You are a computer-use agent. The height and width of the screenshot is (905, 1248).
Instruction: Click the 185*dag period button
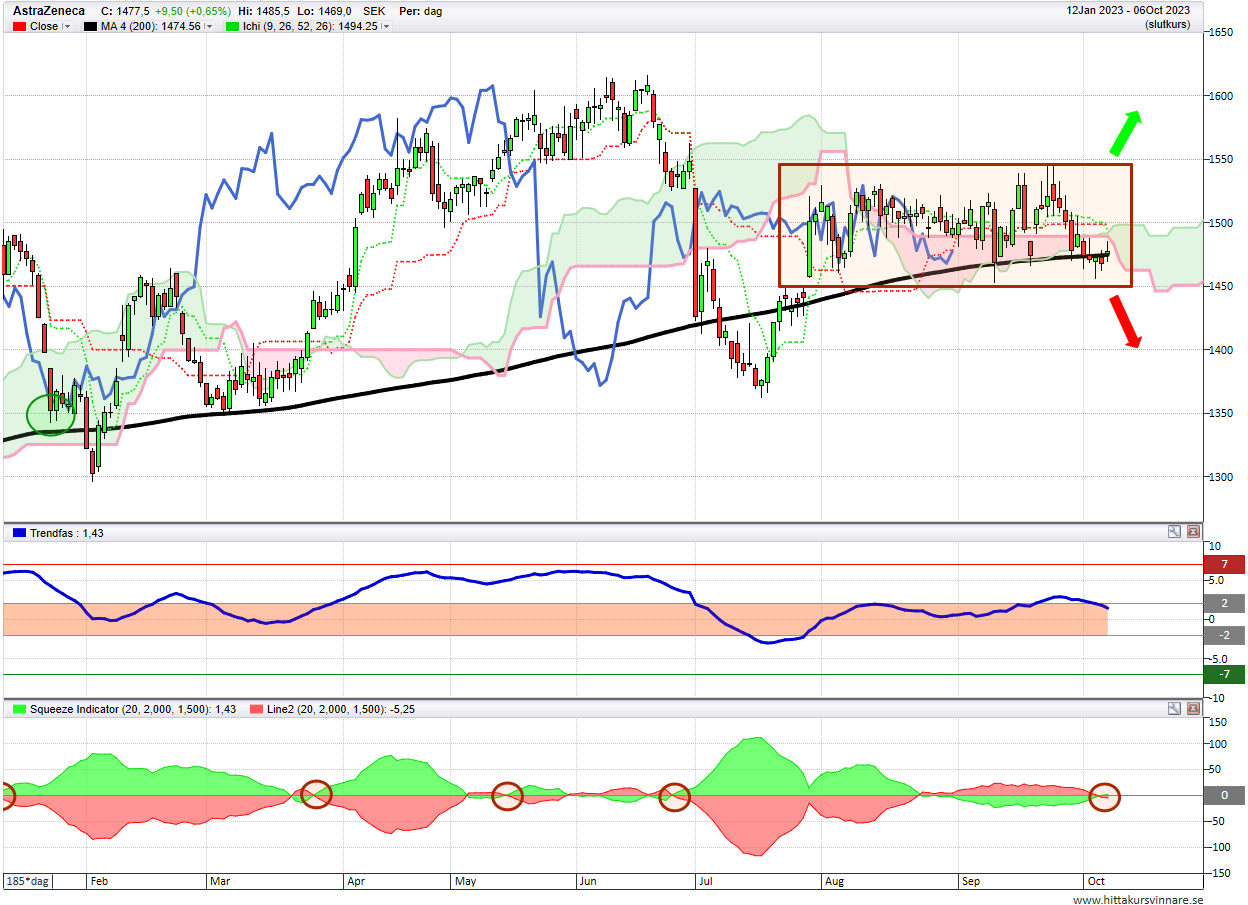[28, 882]
